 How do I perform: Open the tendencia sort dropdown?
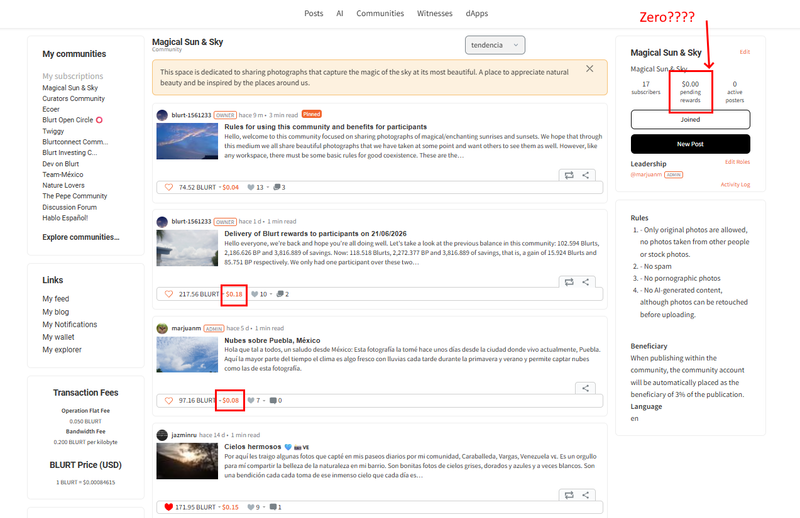[495, 45]
